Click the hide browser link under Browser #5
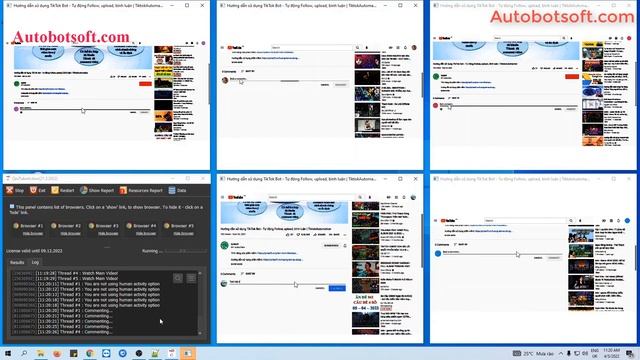This screenshot has height=360, width=640. [x=183, y=234]
